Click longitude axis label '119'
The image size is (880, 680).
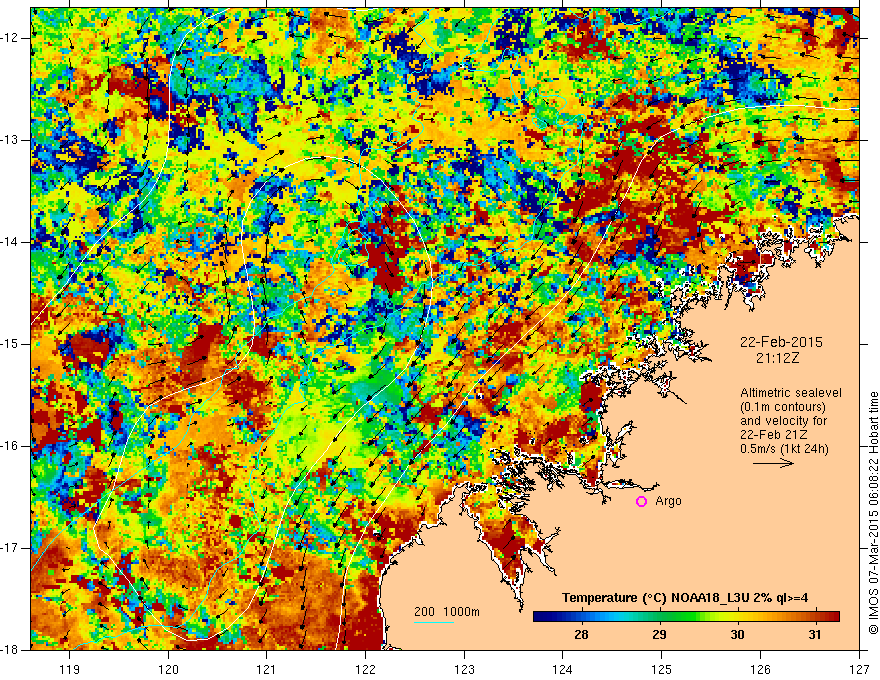(x=70, y=669)
